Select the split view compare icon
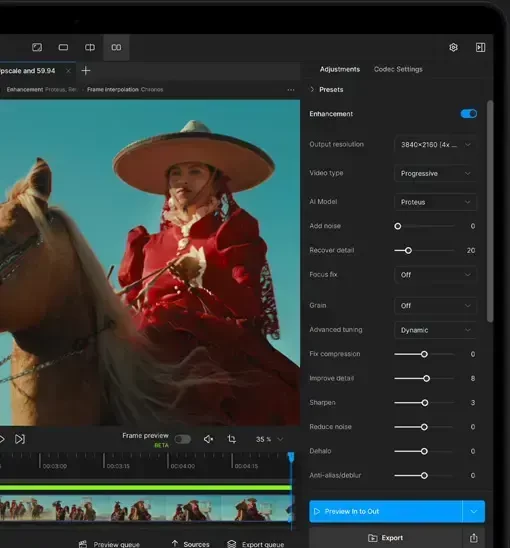Screen dimensions: 510x548 click(x=90, y=47)
